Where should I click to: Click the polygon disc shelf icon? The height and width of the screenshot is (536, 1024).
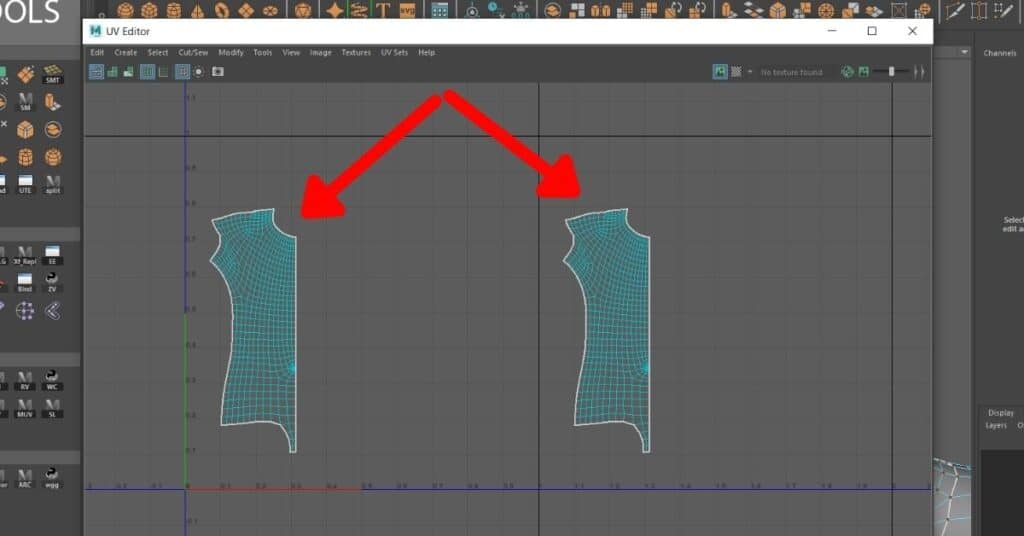[270, 10]
